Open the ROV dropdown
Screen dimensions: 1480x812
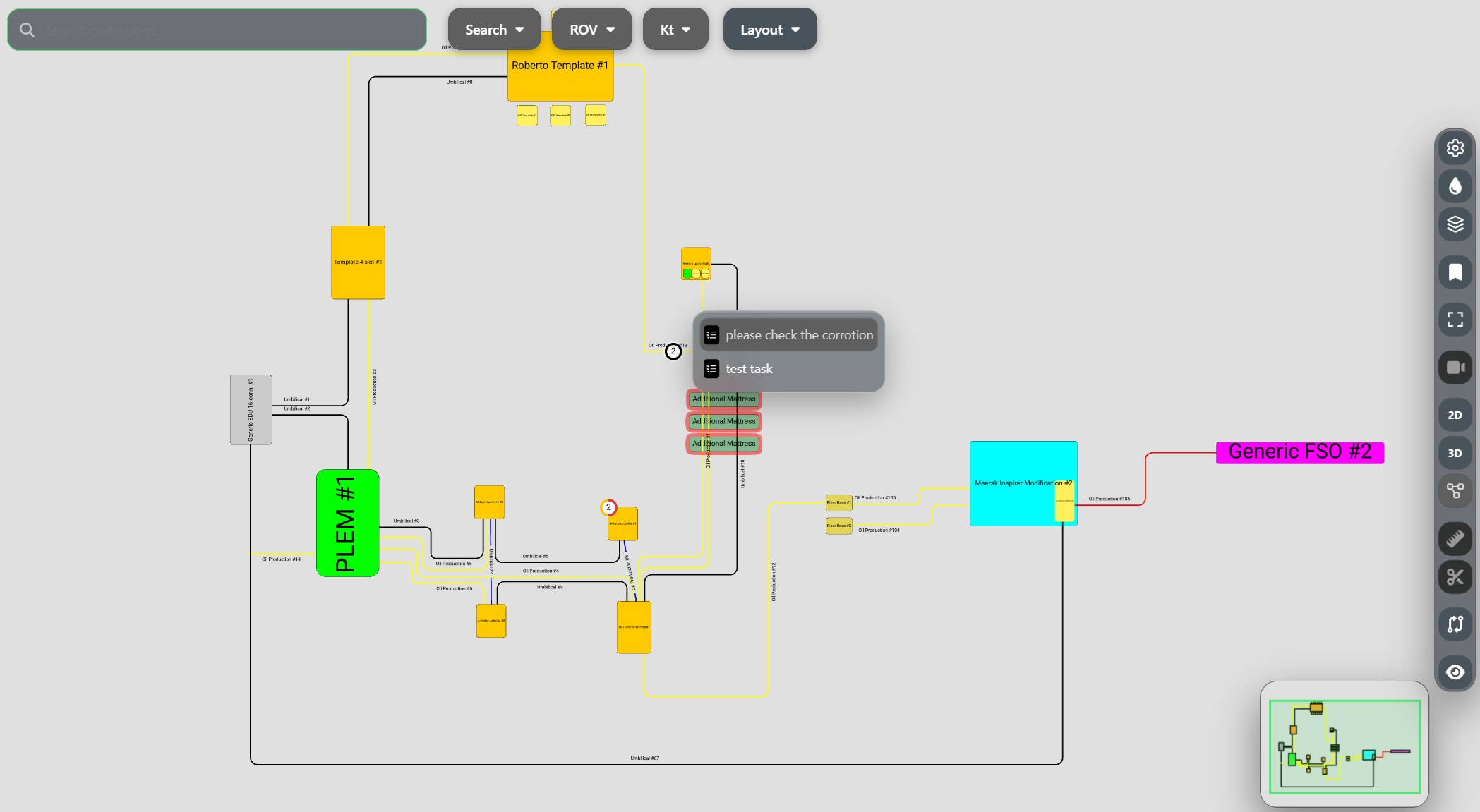pos(591,30)
